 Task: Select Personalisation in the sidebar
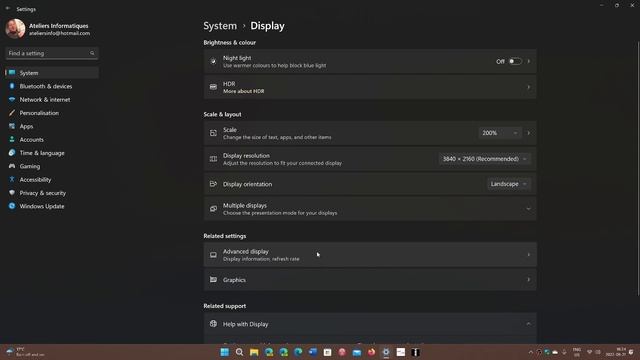[x=52, y=113]
